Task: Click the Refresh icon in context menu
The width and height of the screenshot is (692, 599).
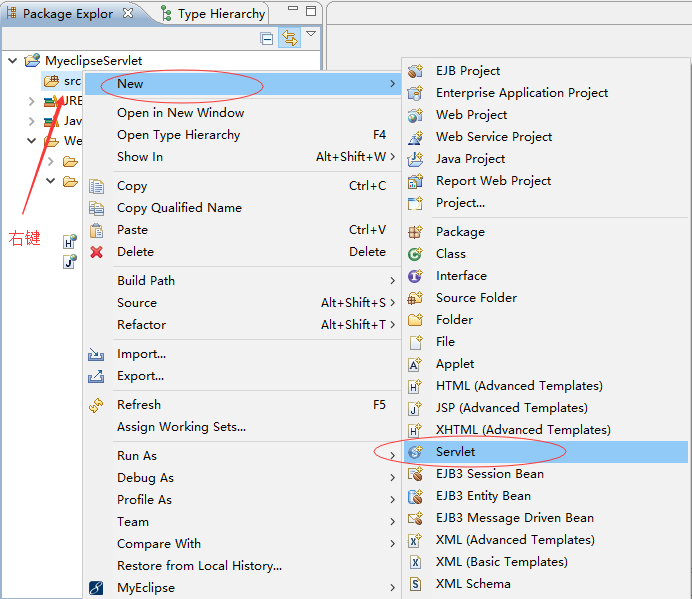Action: coord(97,405)
